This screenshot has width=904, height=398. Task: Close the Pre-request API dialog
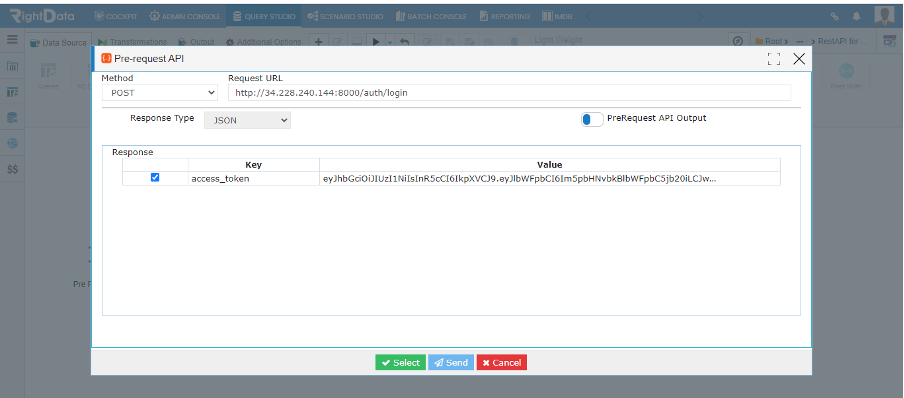(x=799, y=58)
